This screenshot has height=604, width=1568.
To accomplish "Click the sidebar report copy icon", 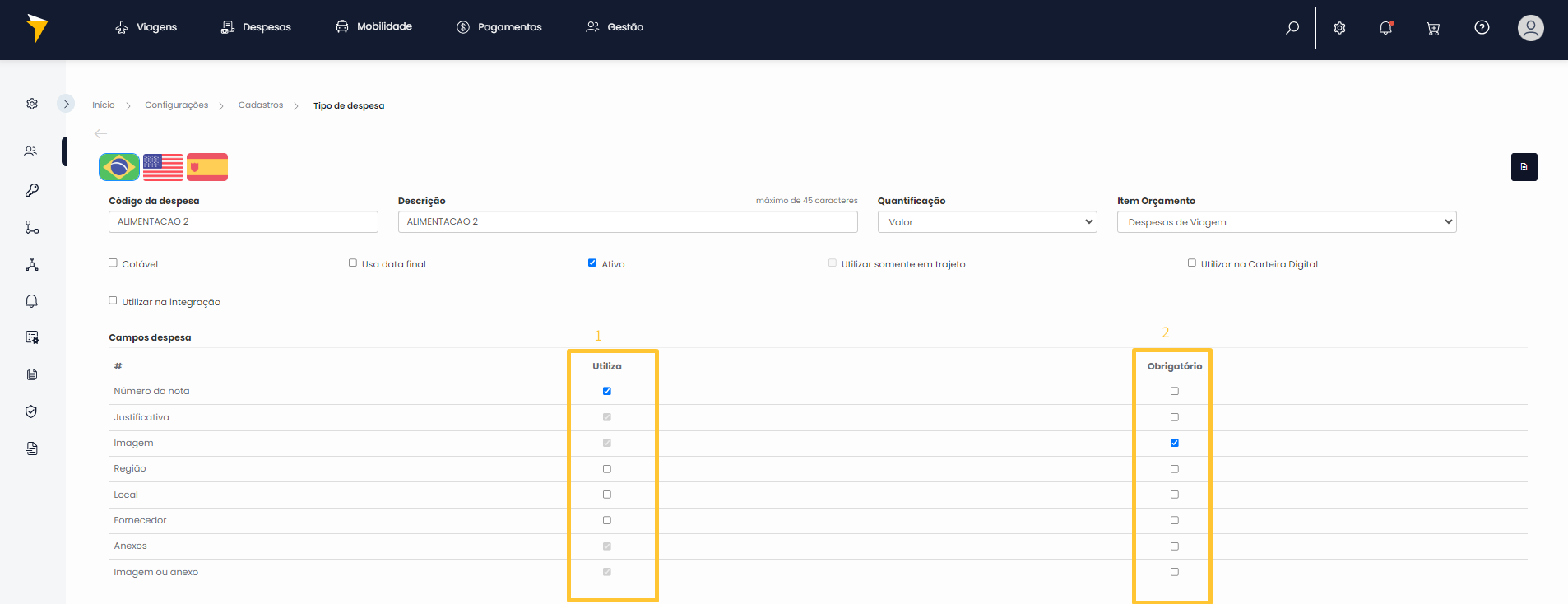I will click(x=32, y=448).
